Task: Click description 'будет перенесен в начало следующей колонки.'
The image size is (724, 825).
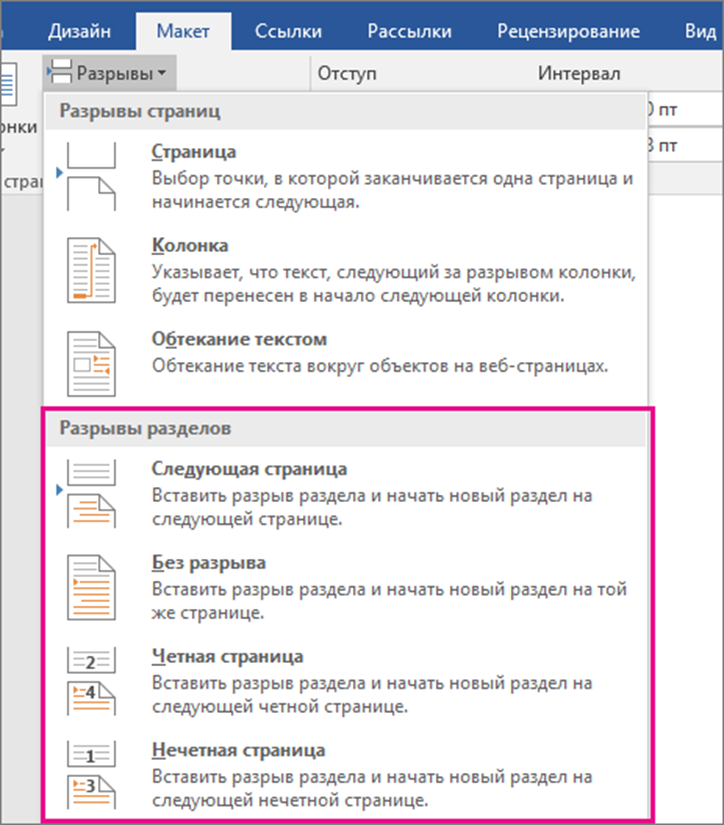Action: pos(358,296)
